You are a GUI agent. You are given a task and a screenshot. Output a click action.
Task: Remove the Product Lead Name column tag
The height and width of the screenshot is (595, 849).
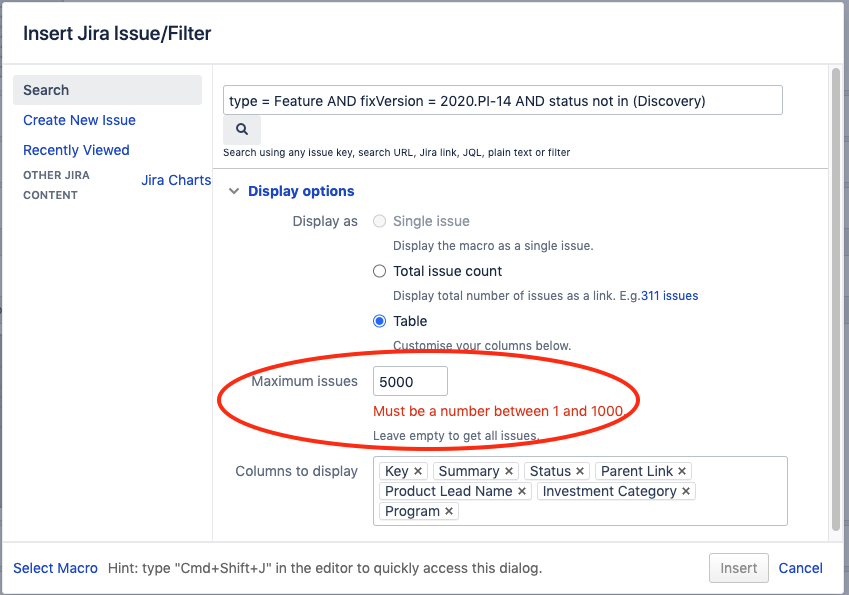pyautogui.click(x=524, y=491)
